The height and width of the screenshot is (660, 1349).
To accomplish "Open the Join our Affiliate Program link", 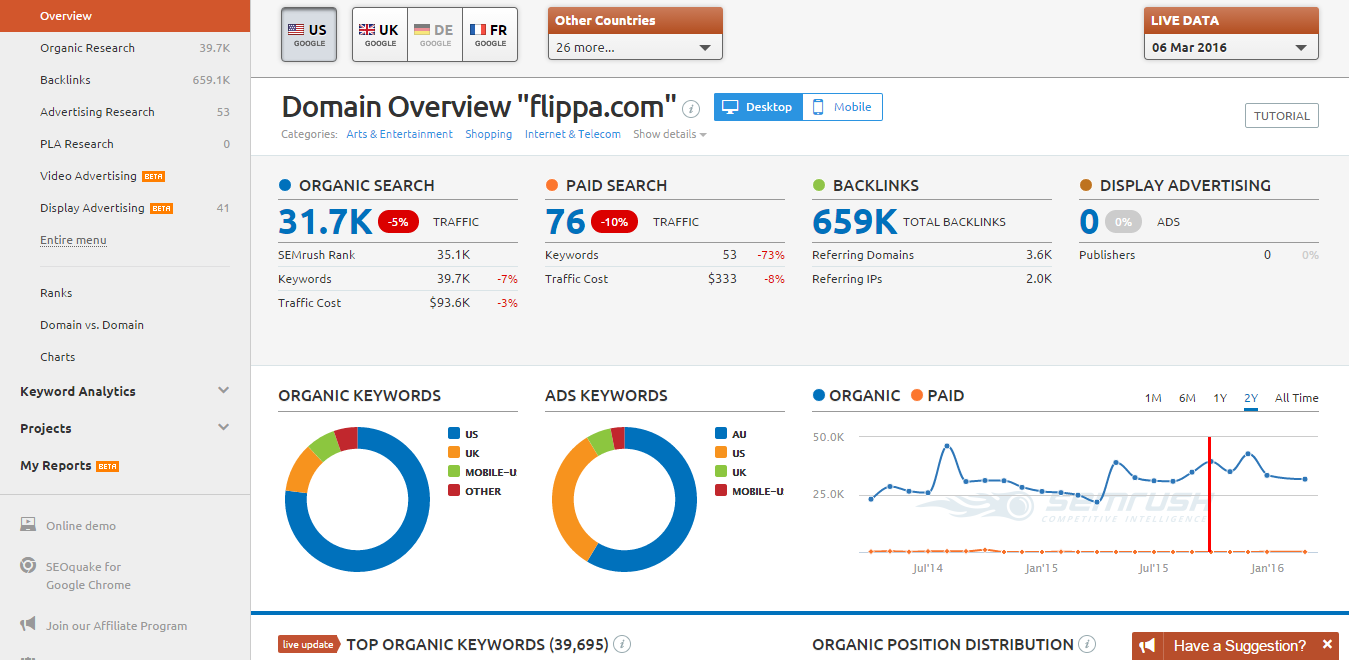I will 116,626.
